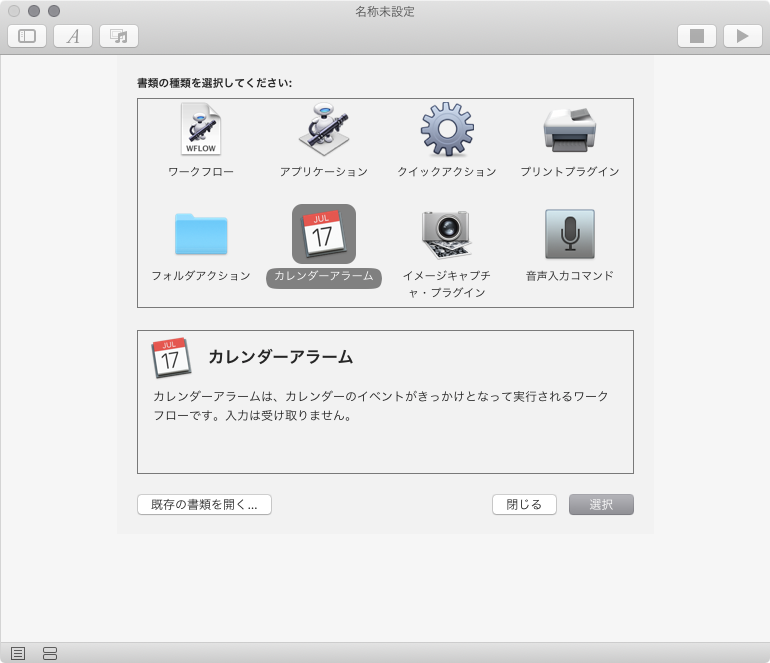This screenshot has width=770, height=663.
Task: Select the クイックアクション gear icon
Action: click(447, 129)
